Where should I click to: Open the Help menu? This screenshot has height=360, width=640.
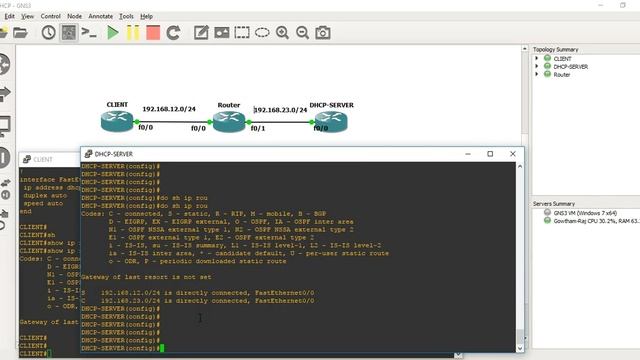(146, 16)
